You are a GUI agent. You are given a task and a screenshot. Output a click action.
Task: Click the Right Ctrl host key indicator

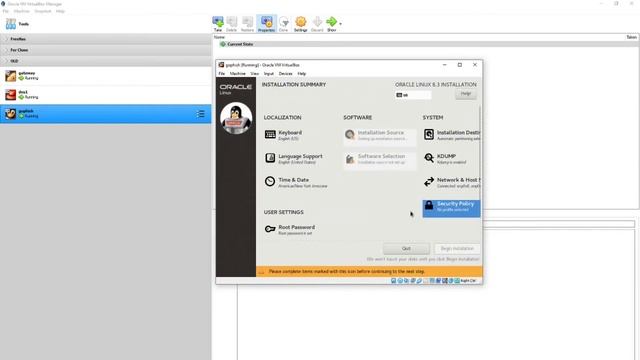[468, 281]
